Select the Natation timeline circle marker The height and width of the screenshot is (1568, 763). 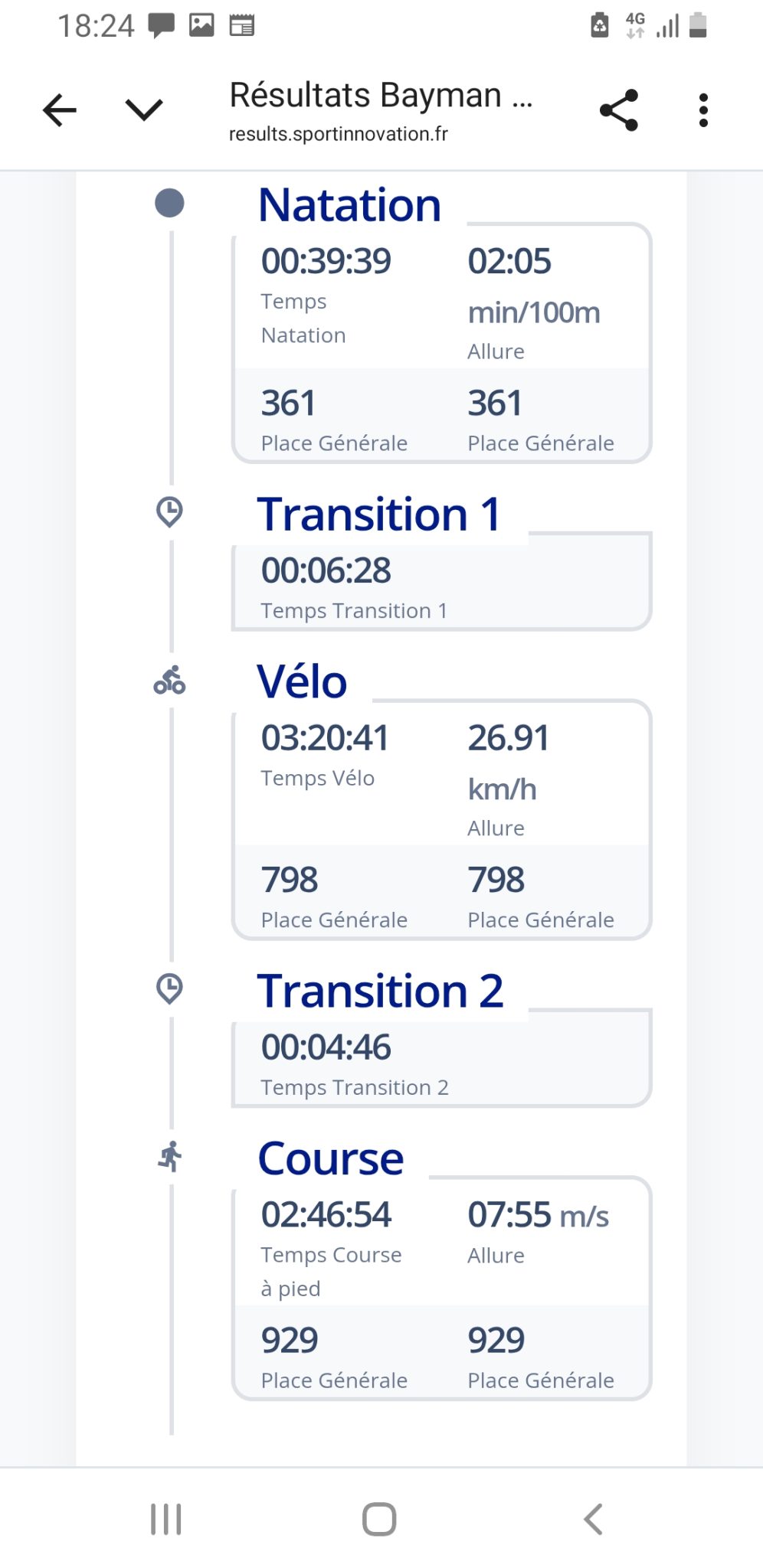[169, 204]
